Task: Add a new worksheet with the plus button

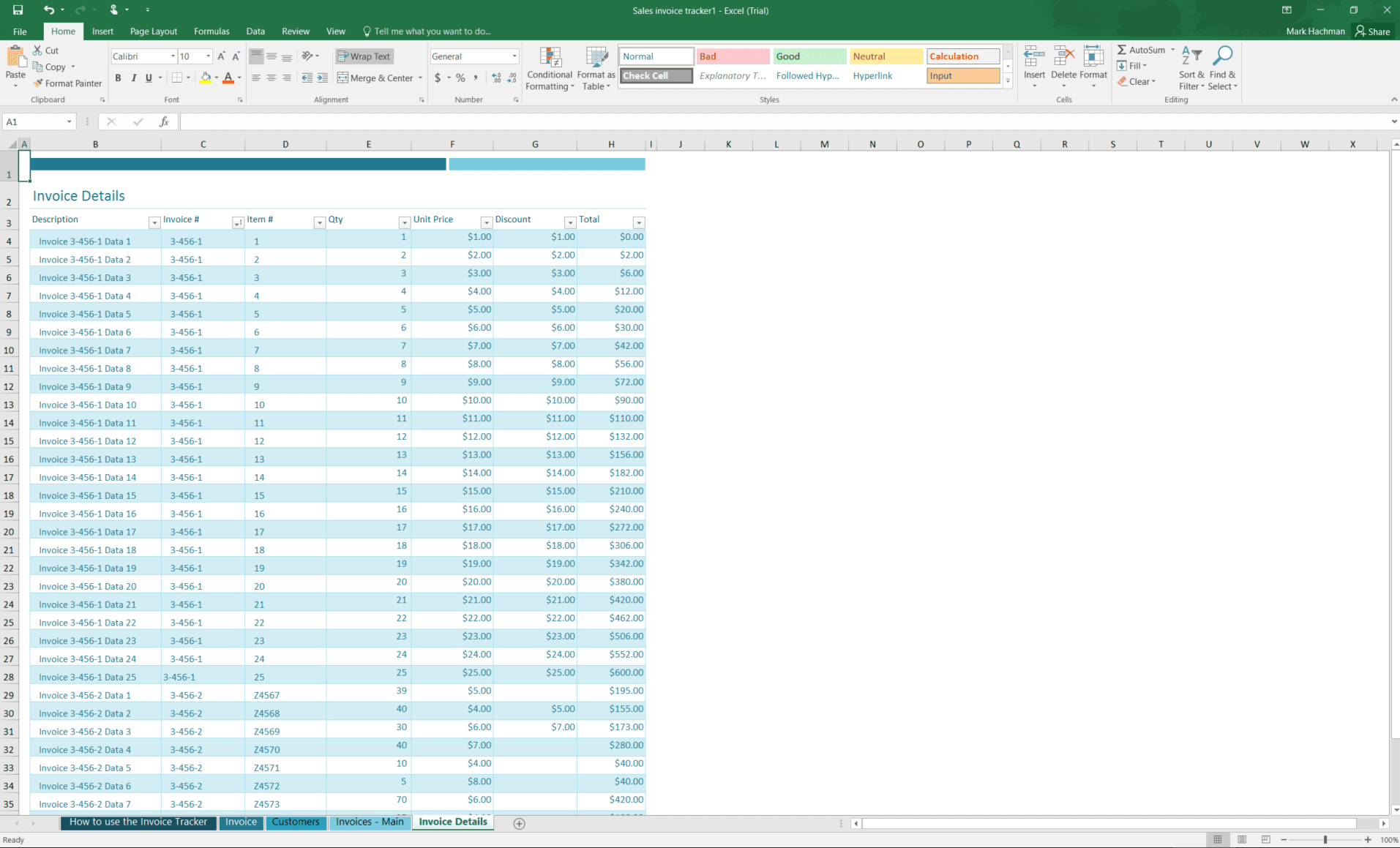Action: click(519, 823)
